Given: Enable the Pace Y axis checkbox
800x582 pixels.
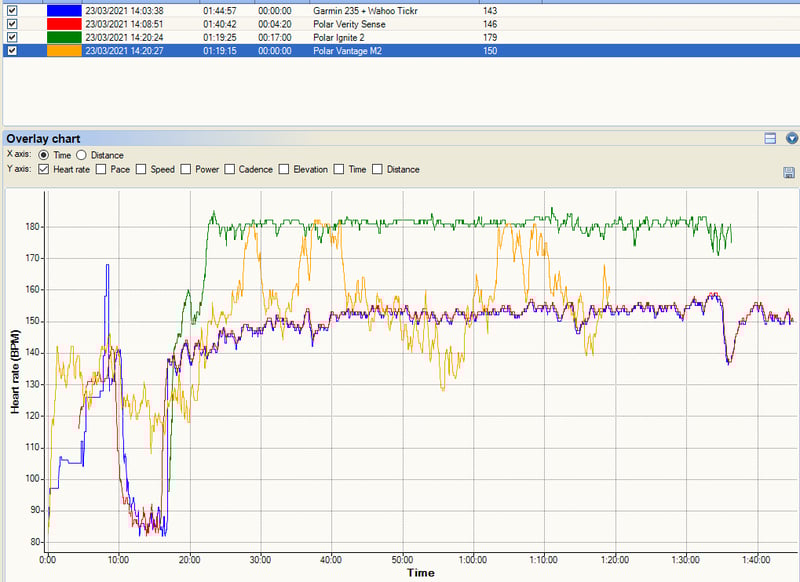Looking at the screenshot, I should 100,169.
